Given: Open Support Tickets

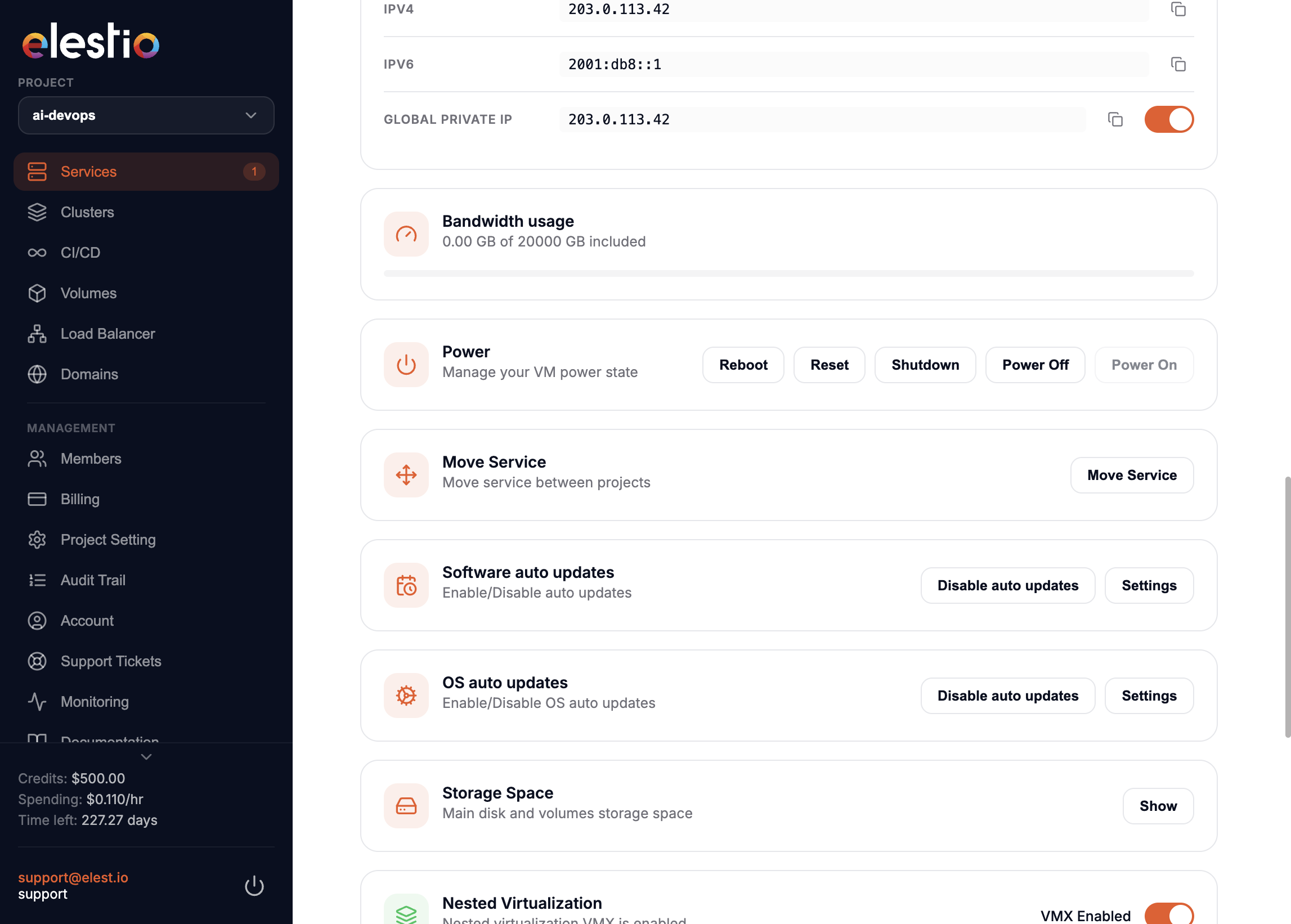Looking at the screenshot, I should tap(146, 661).
